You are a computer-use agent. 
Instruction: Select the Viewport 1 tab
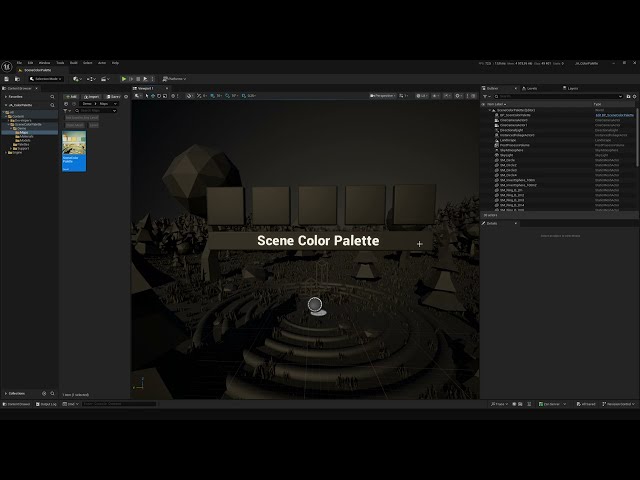click(x=146, y=88)
